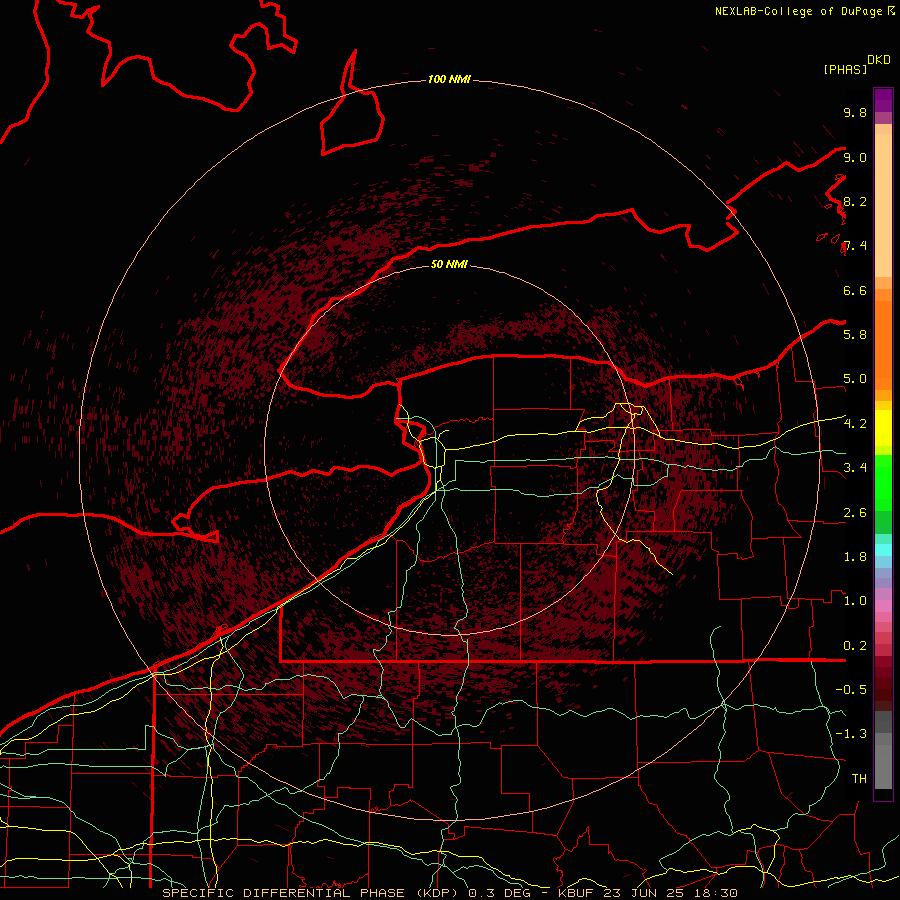This screenshot has height=900, width=900.
Task: Select the 1.0 legend value
Action: tap(855, 601)
